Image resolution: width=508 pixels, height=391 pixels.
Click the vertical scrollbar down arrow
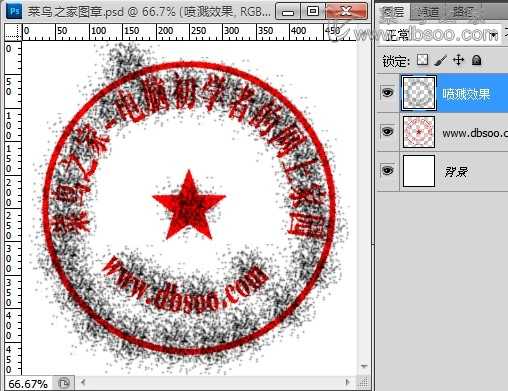click(364, 366)
